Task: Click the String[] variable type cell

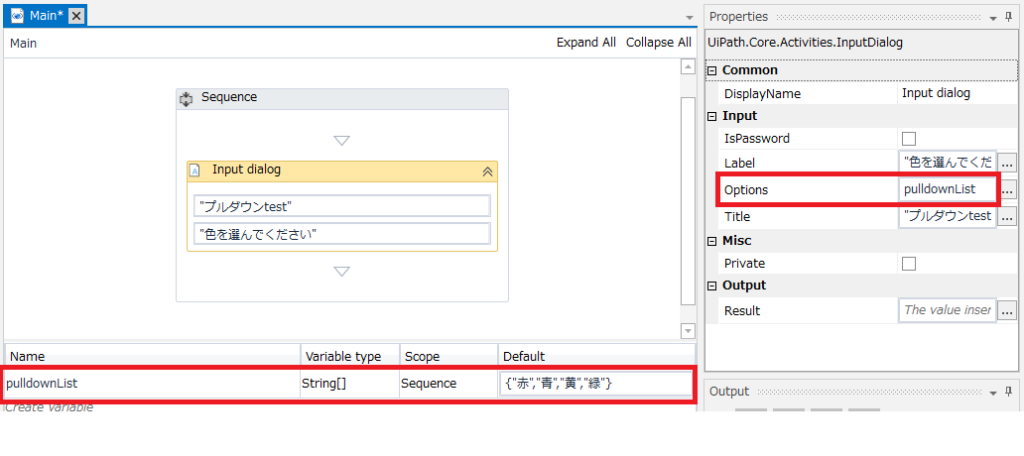Action: click(349, 383)
